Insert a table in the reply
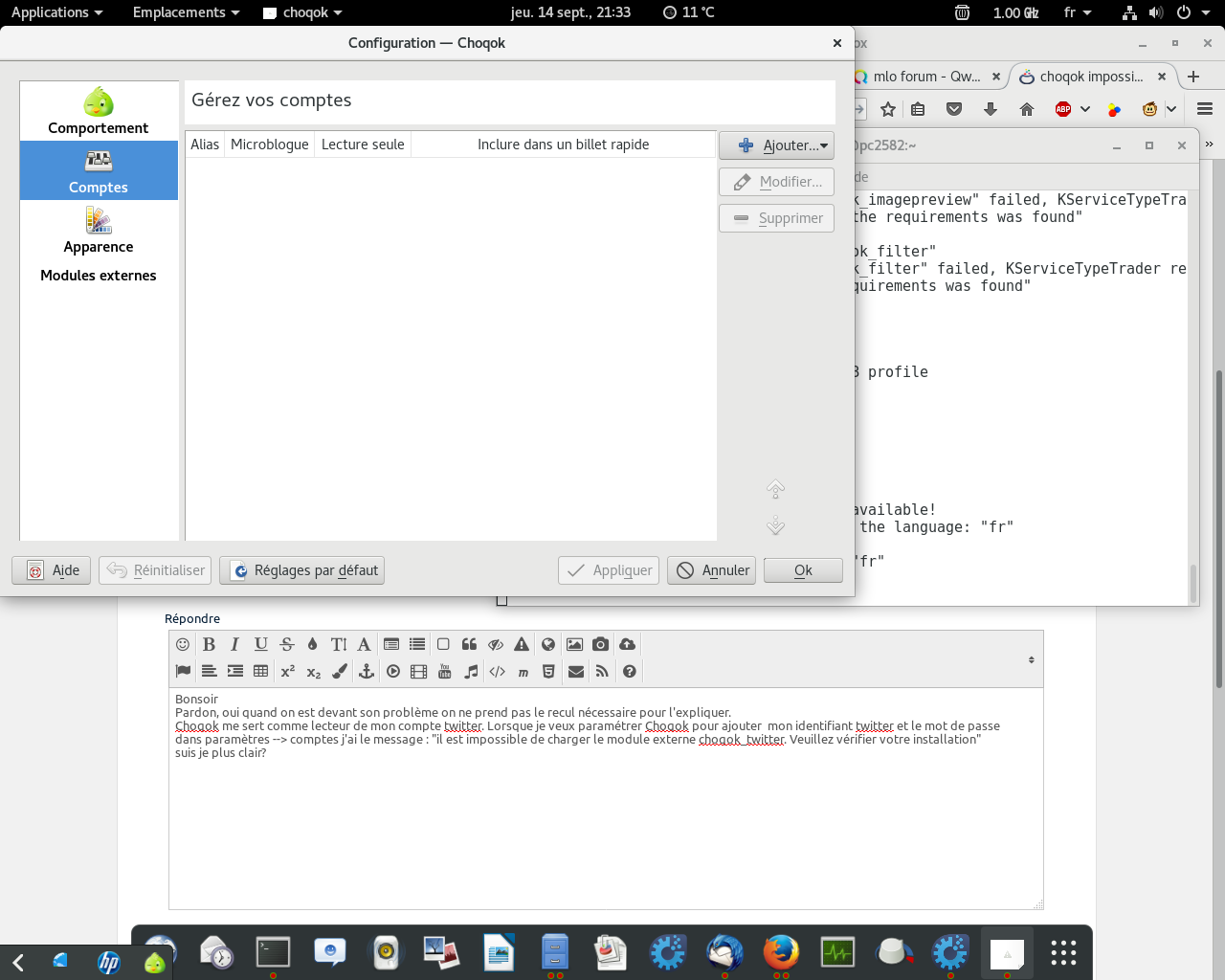This screenshot has width=1225, height=980. pos(260,671)
